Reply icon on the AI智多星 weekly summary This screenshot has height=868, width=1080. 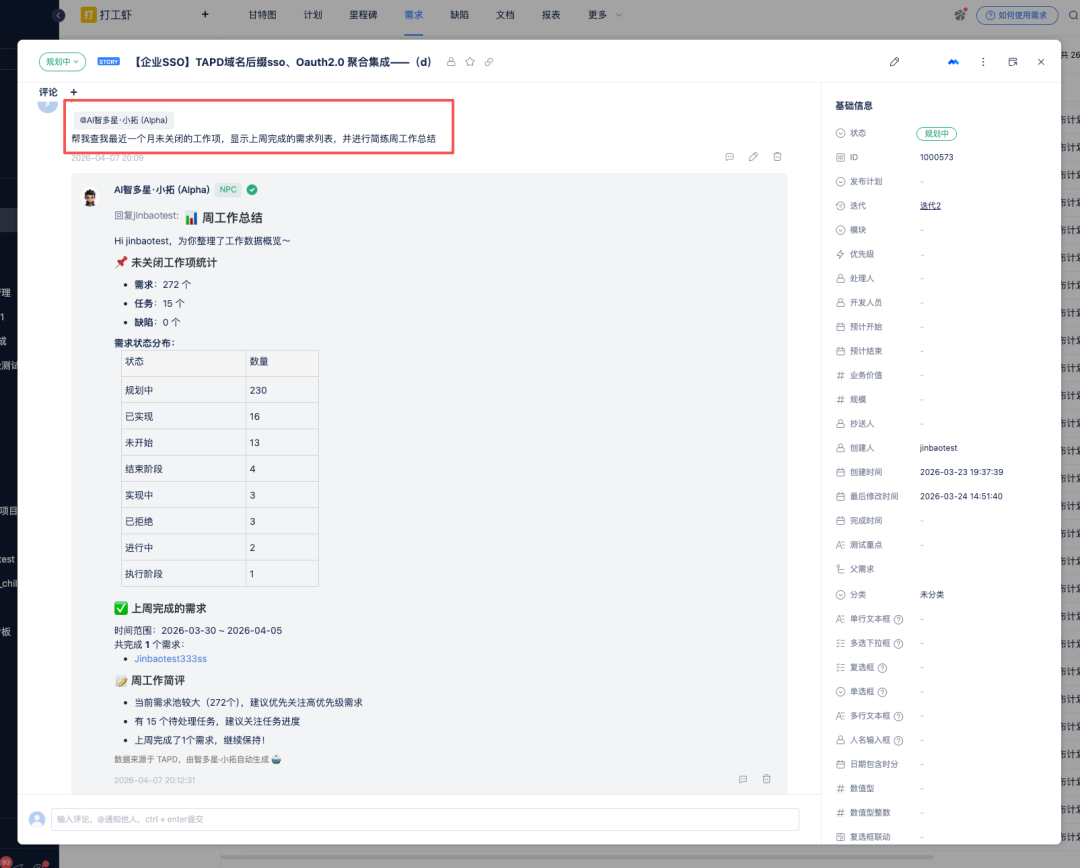pos(742,779)
